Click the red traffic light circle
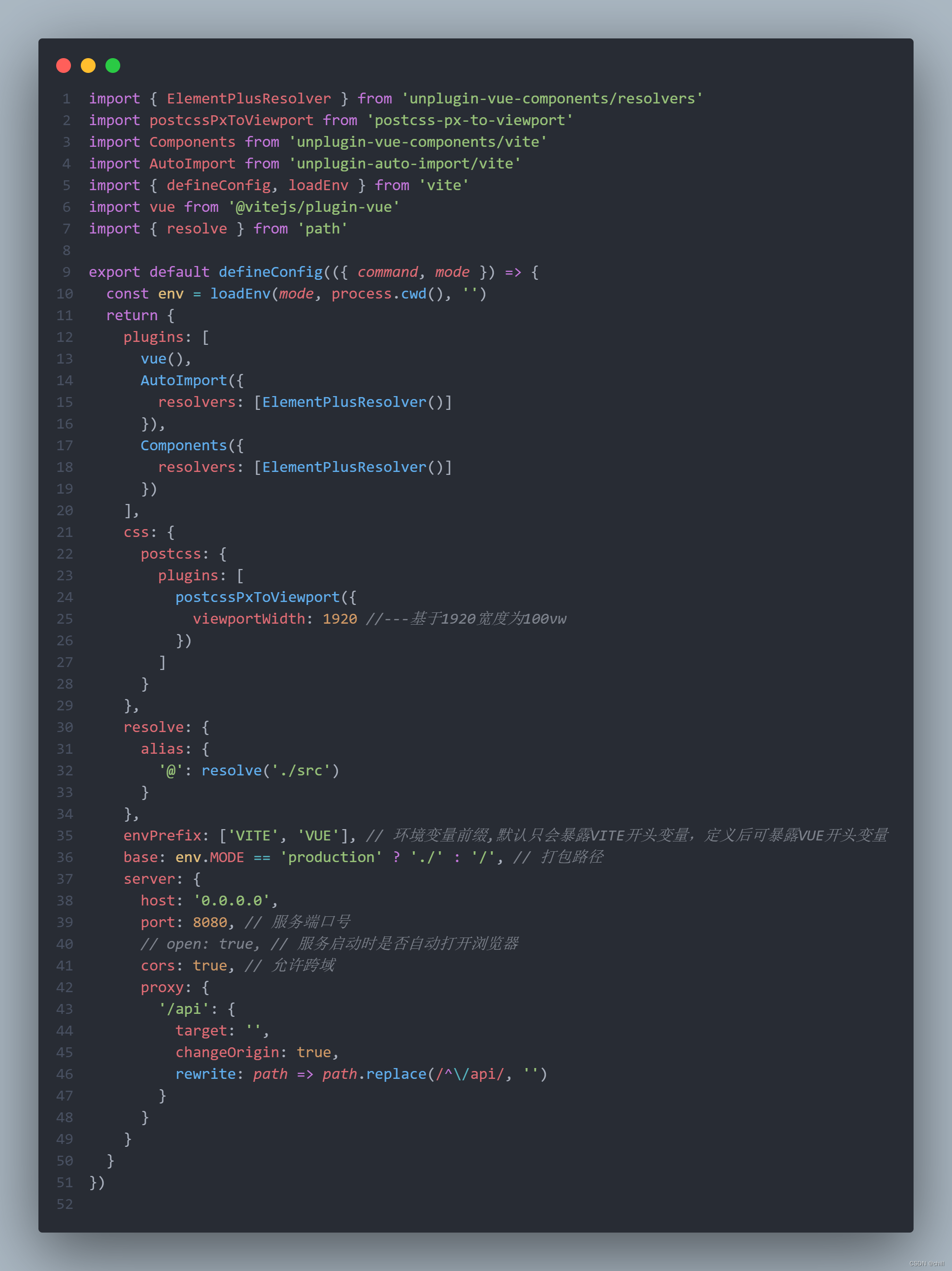 click(x=64, y=66)
